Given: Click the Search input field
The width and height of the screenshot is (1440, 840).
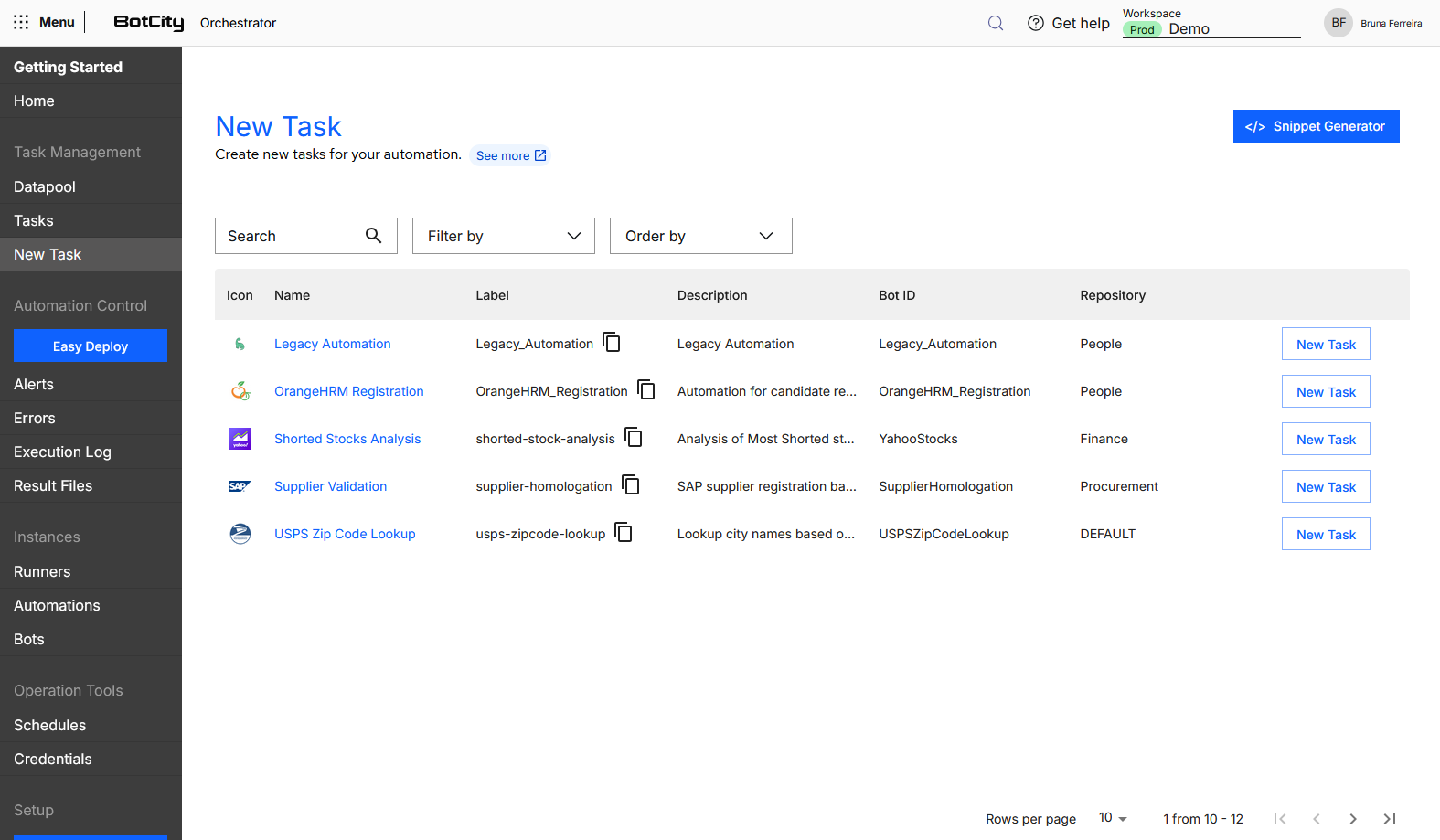Looking at the screenshot, I should pos(306,236).
